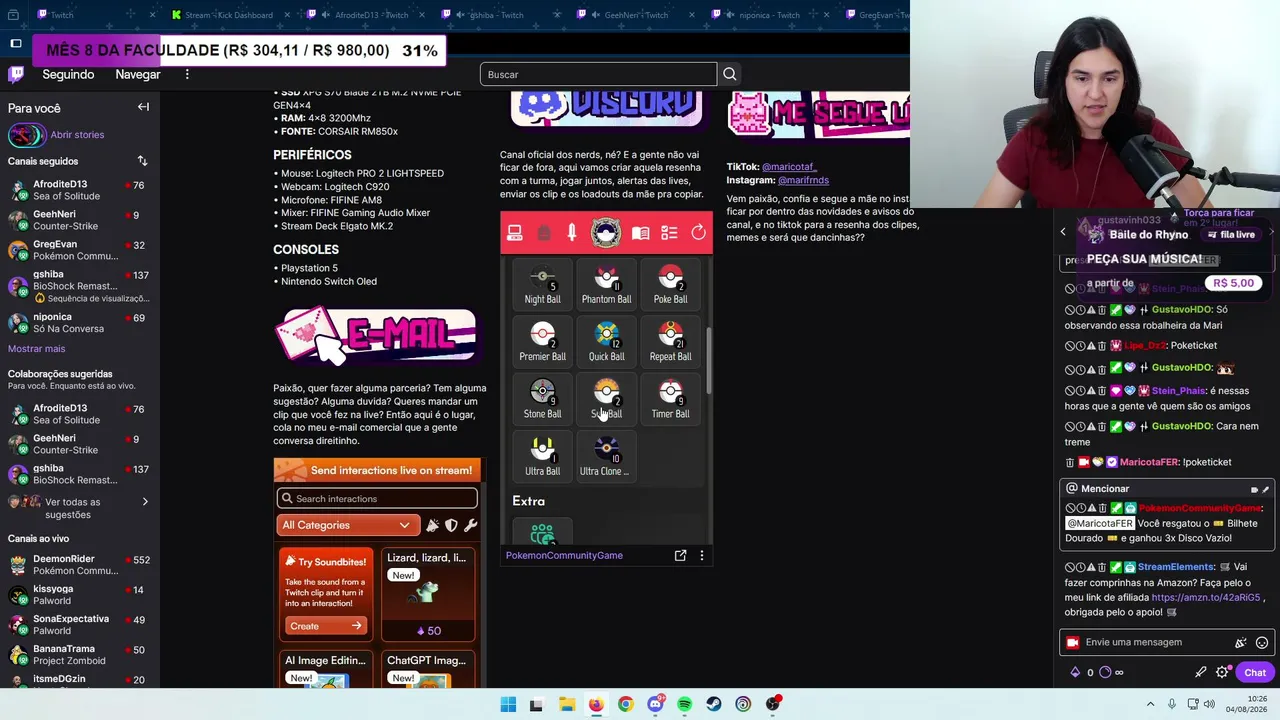Image resolution: width=1280 pixels, height=720 pixels.
Task: Focus the Search interactions field
Action: click(377, 498)
